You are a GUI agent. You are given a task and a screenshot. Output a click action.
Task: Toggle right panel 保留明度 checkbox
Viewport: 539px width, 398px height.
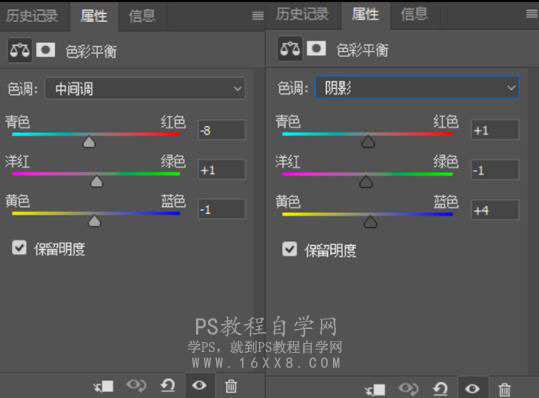(289, 249)
